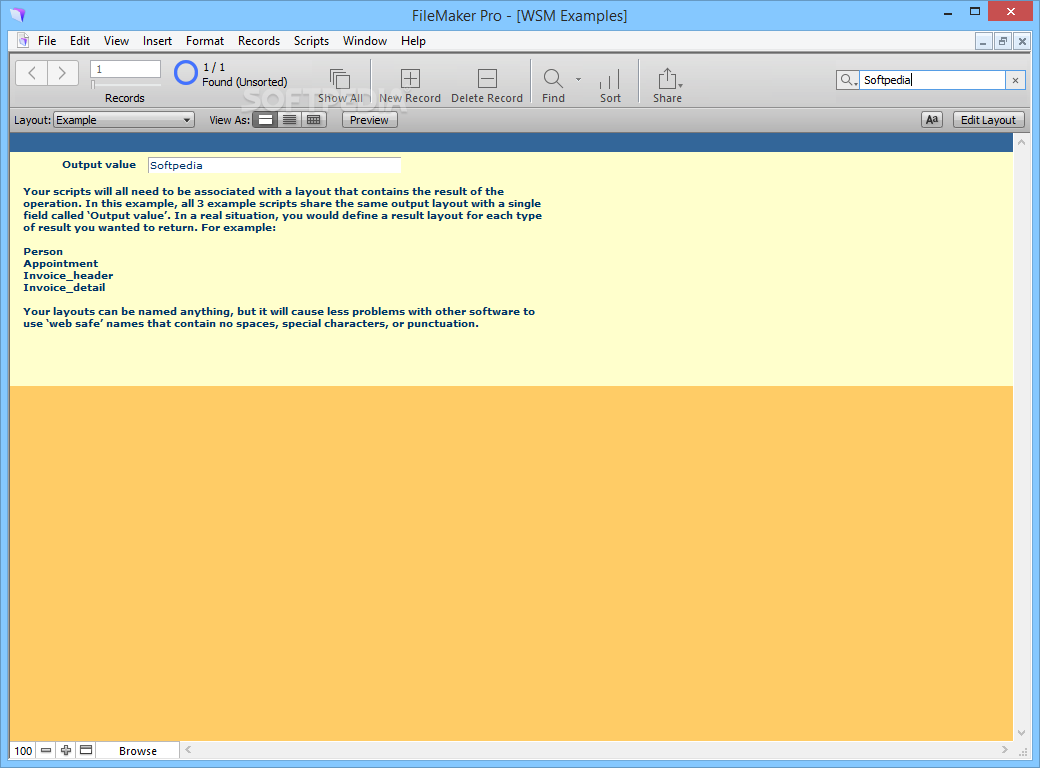Create a New Record

(x=410, y=79)
